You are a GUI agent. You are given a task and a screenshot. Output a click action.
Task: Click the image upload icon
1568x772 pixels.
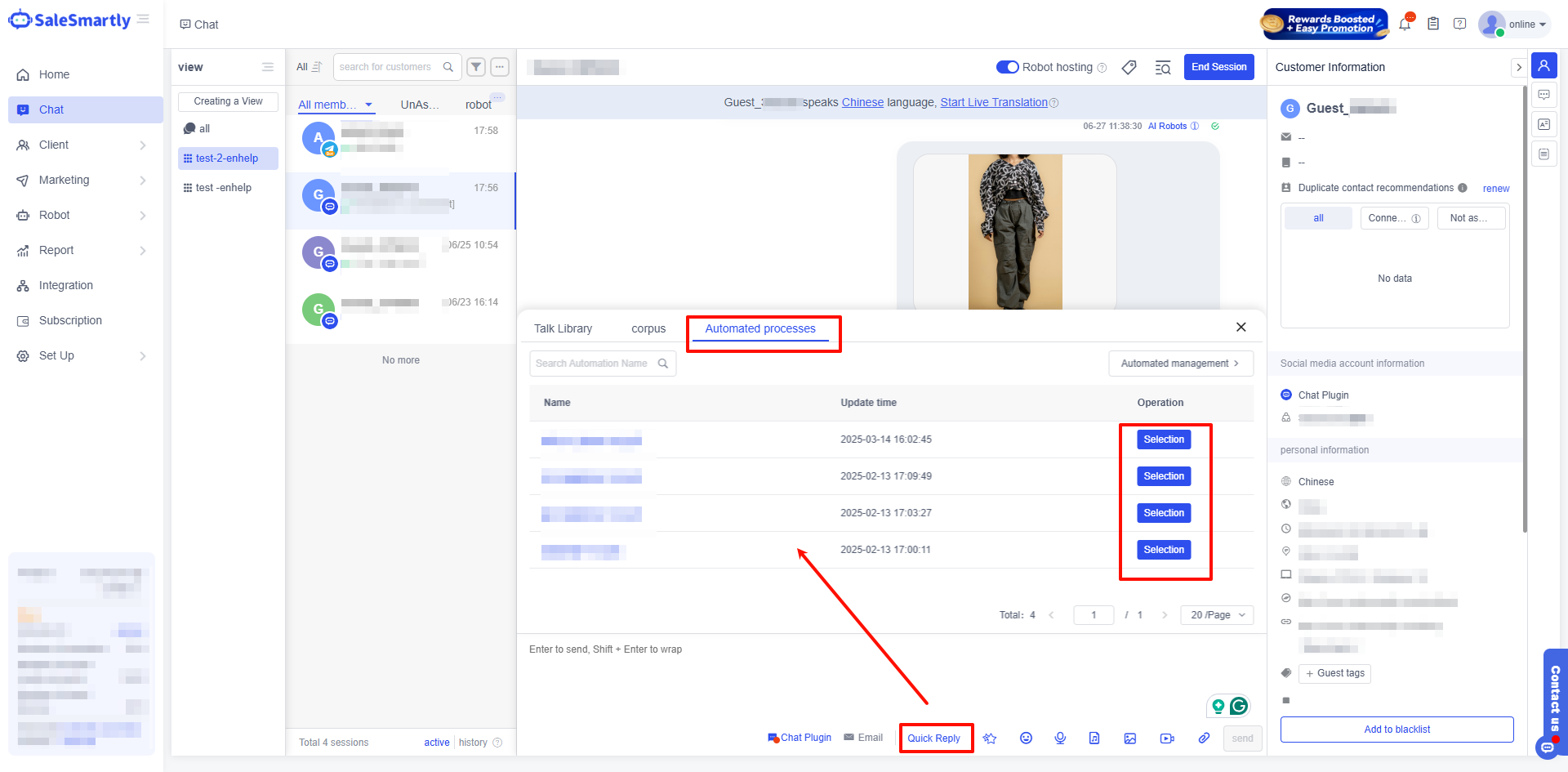point(1129,738)
